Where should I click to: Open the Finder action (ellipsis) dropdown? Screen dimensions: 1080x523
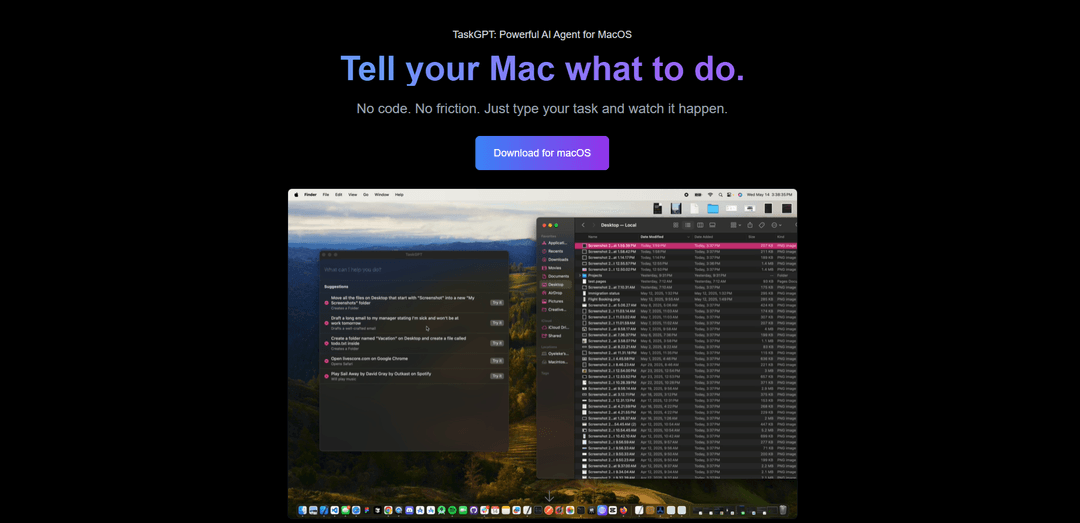(777, 225)
